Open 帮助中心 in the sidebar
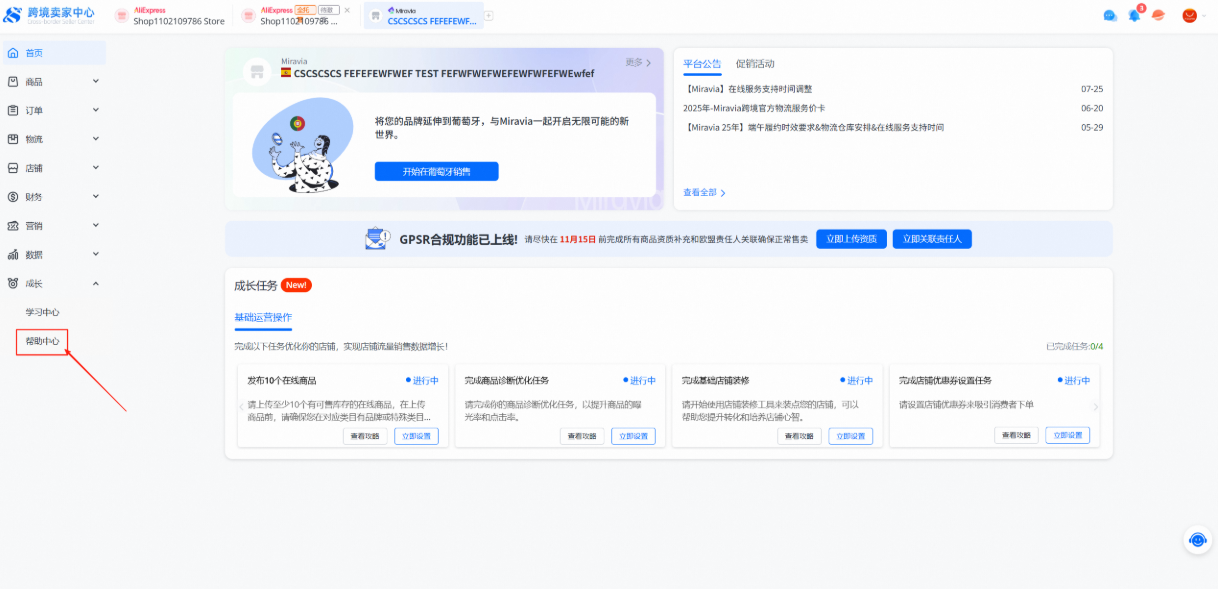 [x=42, y=341]
